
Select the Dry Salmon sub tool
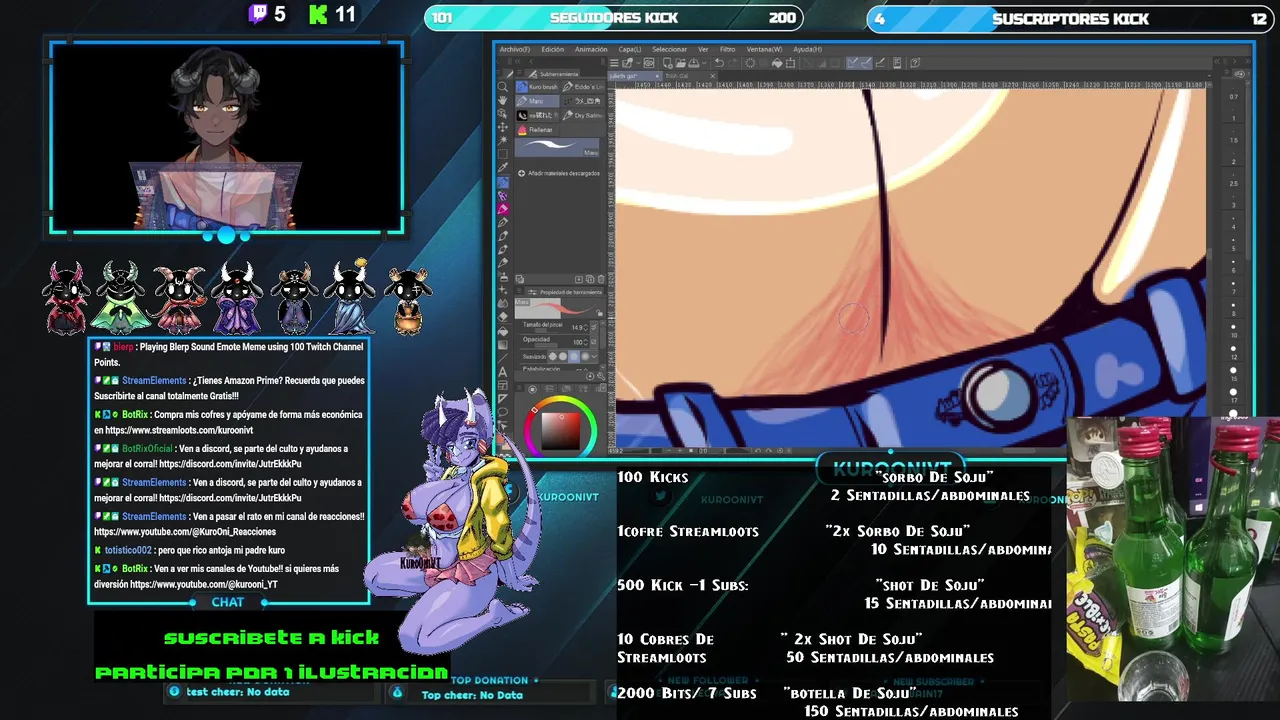(x=582, y=115)
